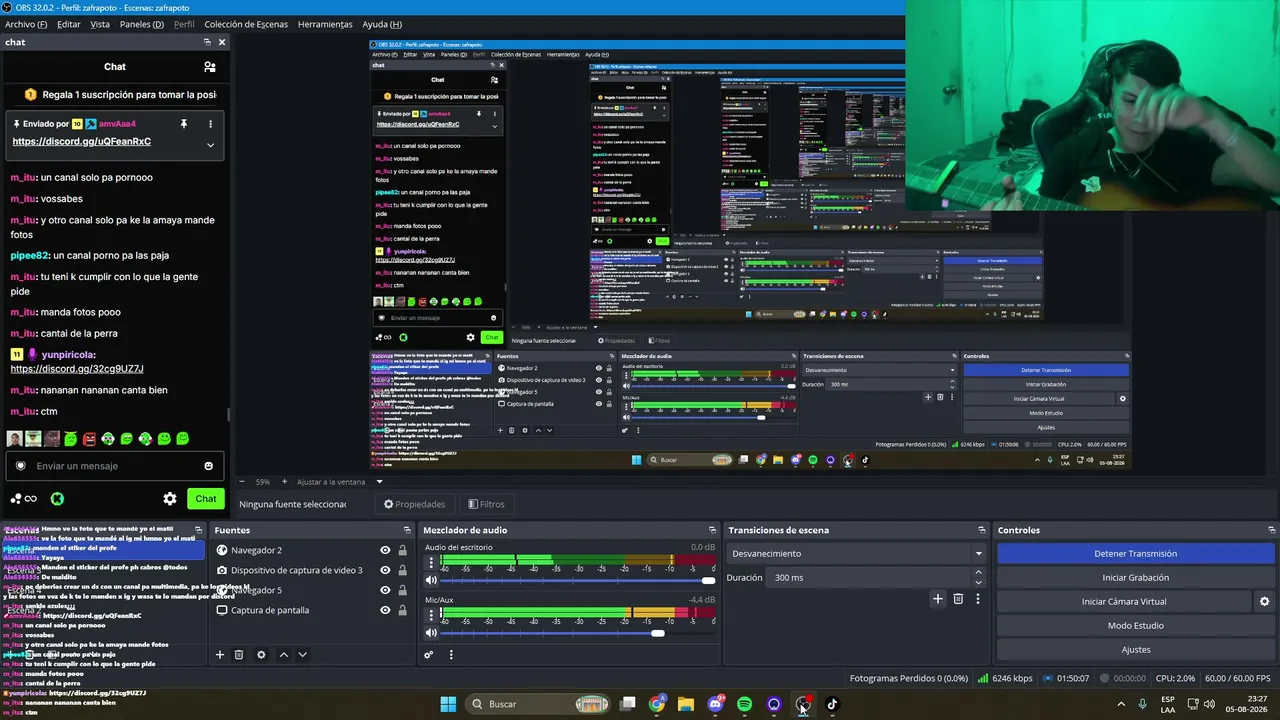The height and width of the screenshot is (720, 1280).
Task: Toggle lock on Captura de pantalla source
Action: click(402, 610)
